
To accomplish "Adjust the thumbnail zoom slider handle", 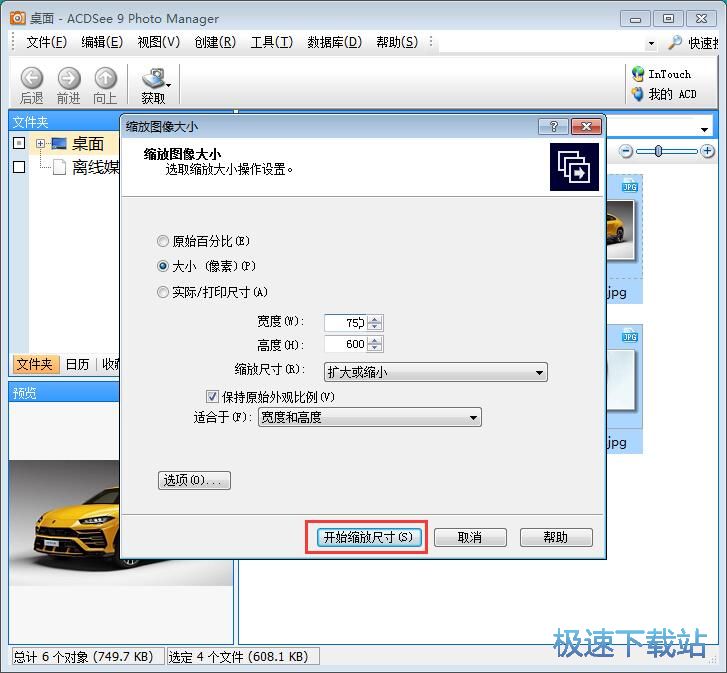I will 658,151.
